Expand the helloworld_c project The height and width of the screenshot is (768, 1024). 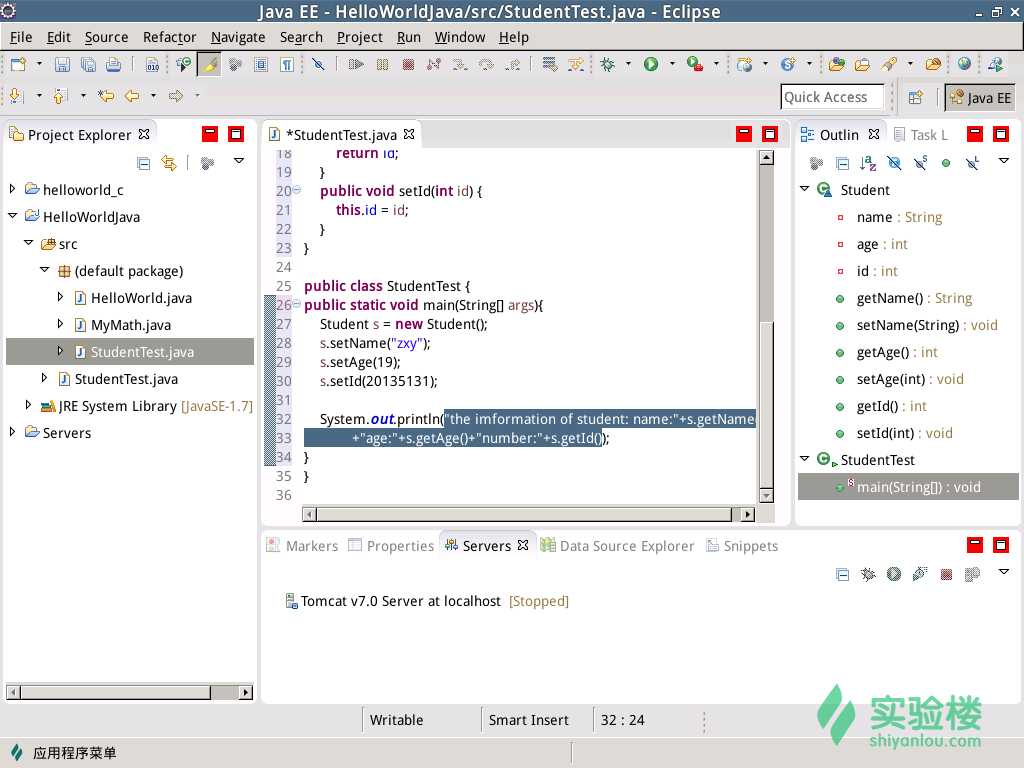(12, 189)
